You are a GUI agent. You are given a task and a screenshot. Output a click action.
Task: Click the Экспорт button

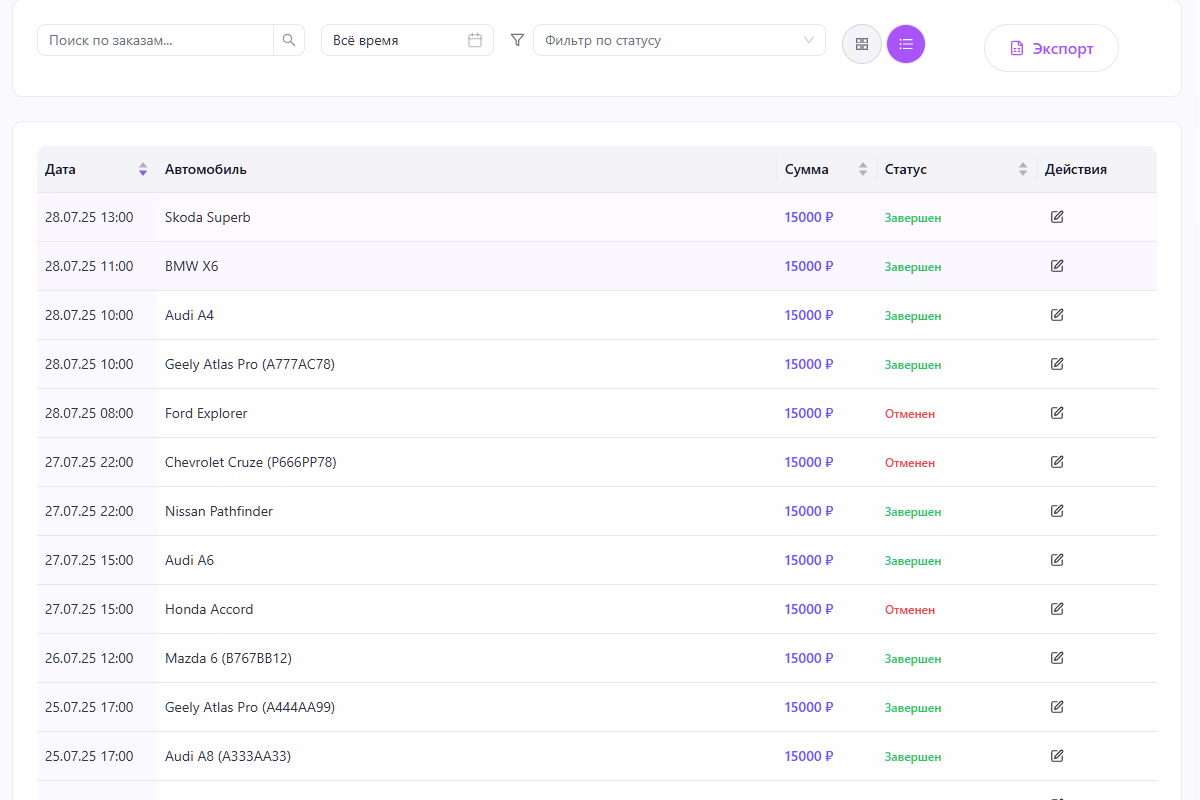[x=1051, y=48]
